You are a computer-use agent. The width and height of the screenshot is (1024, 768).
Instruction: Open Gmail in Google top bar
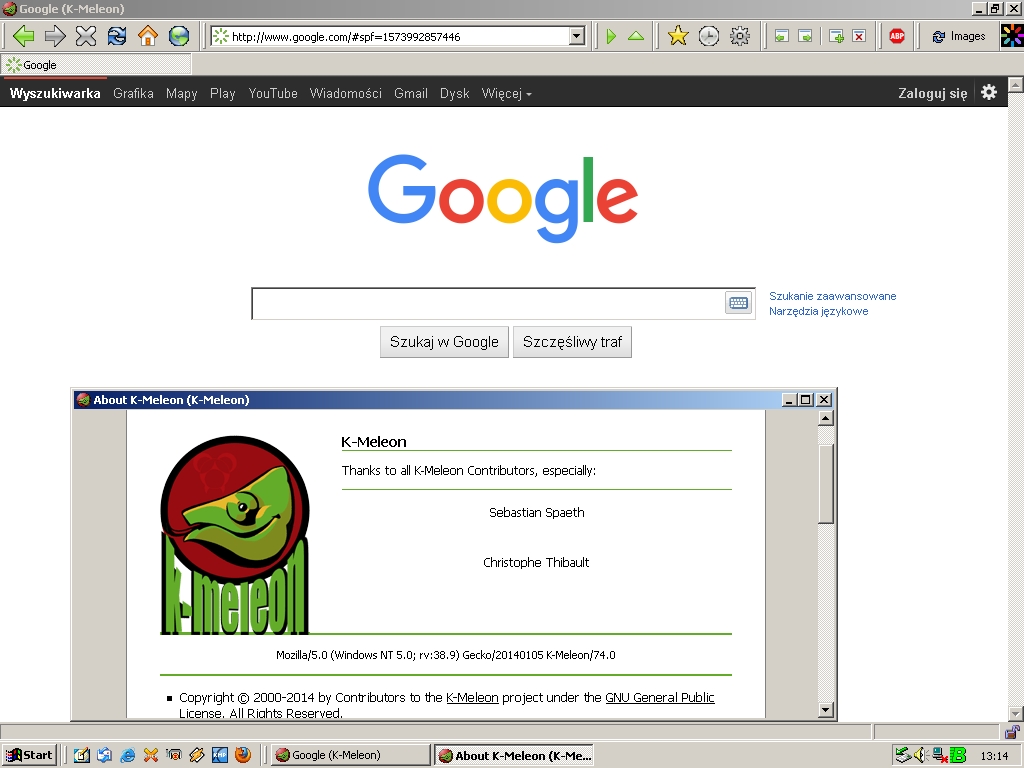tap(411, 93)
